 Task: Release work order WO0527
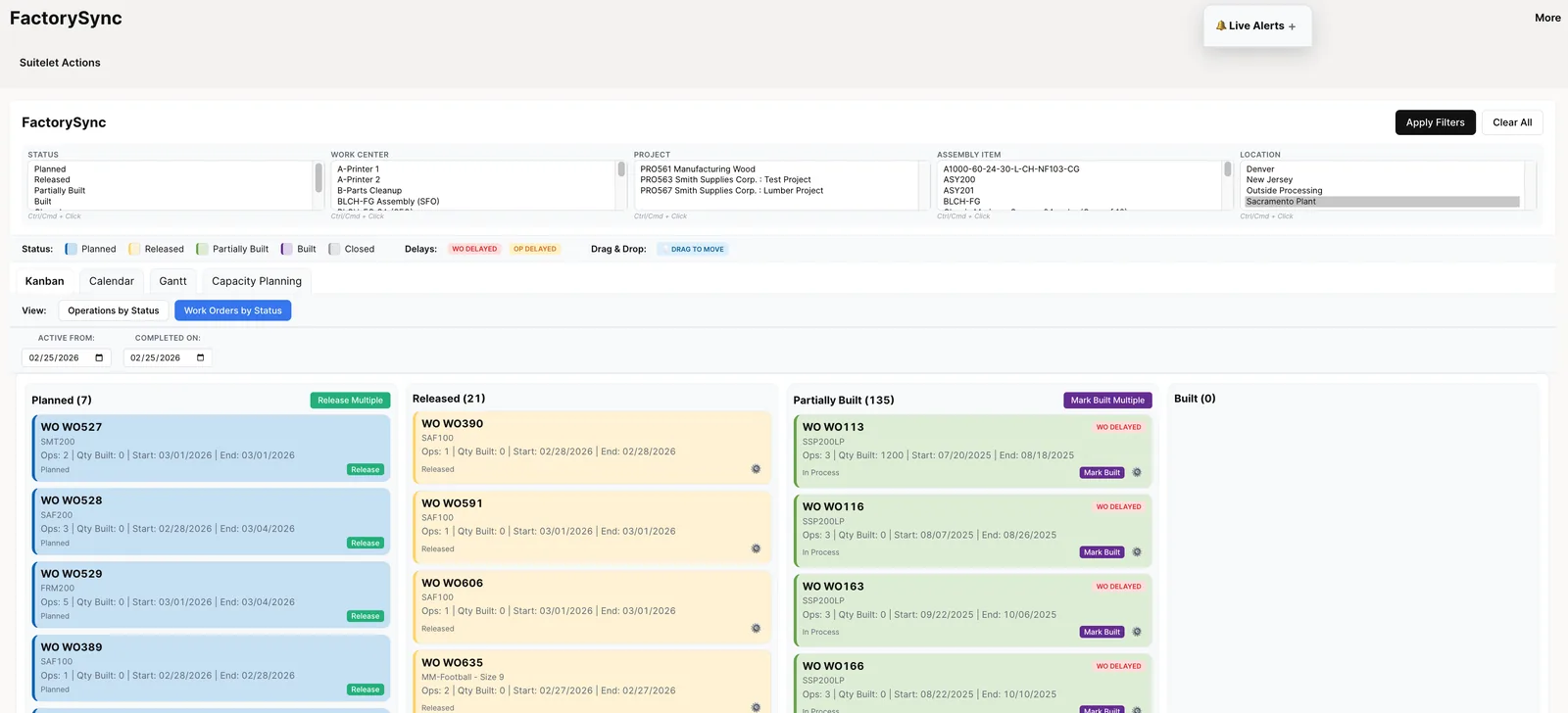click(366, 469)
